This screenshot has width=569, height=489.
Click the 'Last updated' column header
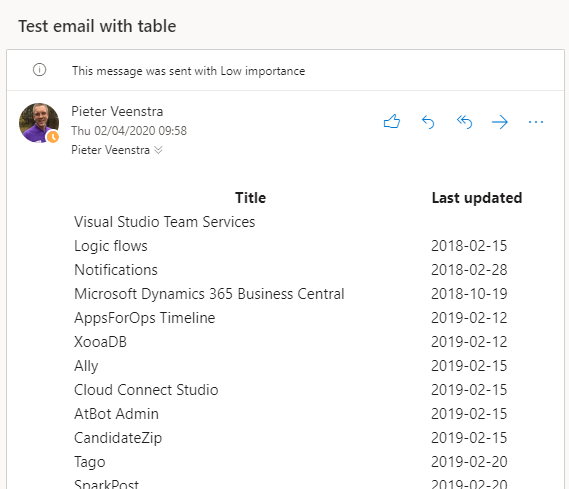pyautogui.click(x=477, y=198)
